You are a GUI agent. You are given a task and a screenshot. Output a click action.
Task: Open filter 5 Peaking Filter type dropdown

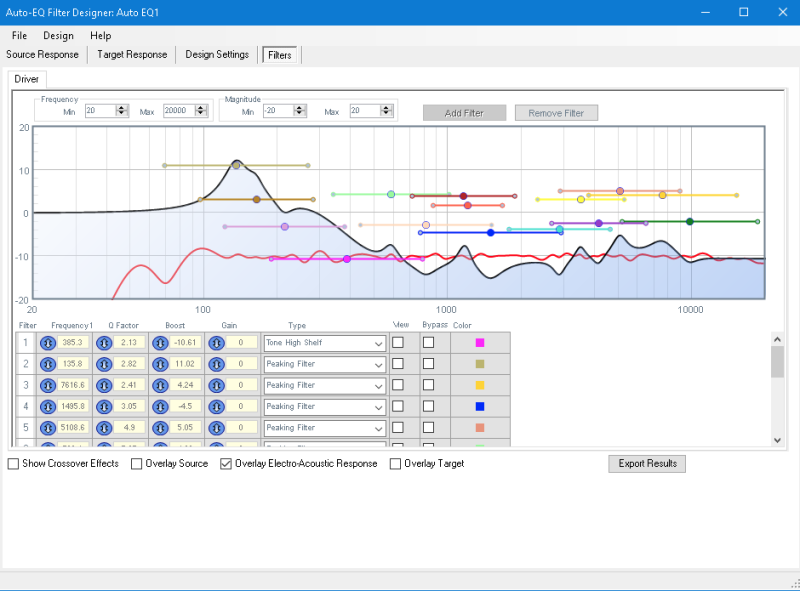pyautogui.click(x=324, y=428)
